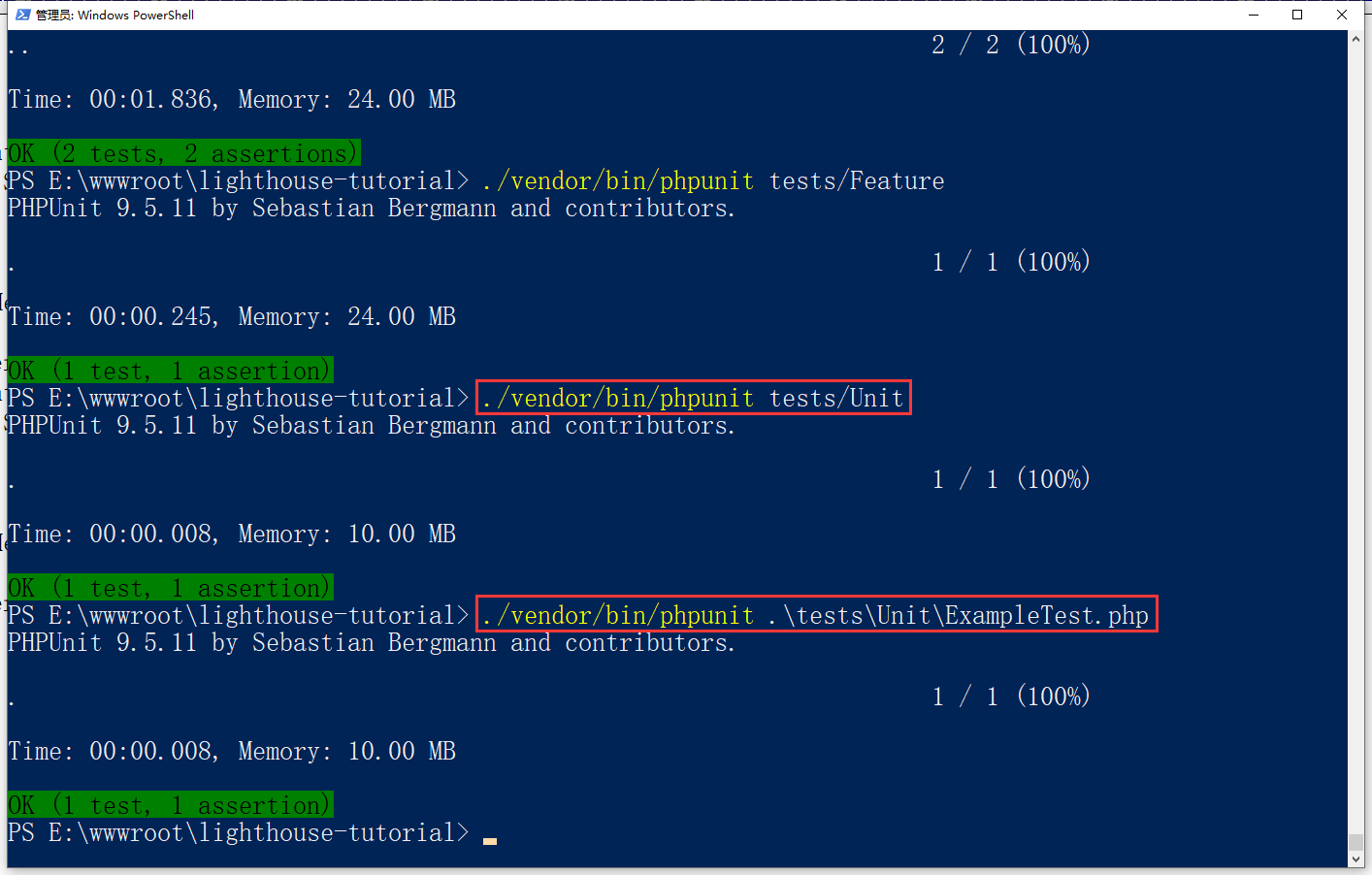Image resolution: width=1372 pixels, height=875 pixels.
Task: Maximize the PowerShell window
Action: point(1297,15)
